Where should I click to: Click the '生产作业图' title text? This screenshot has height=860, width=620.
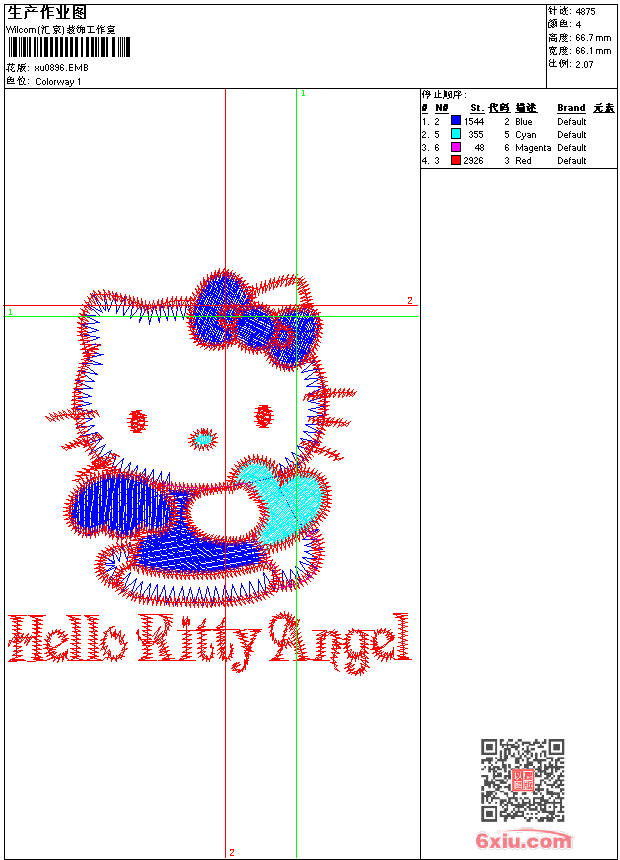point(47,12)
